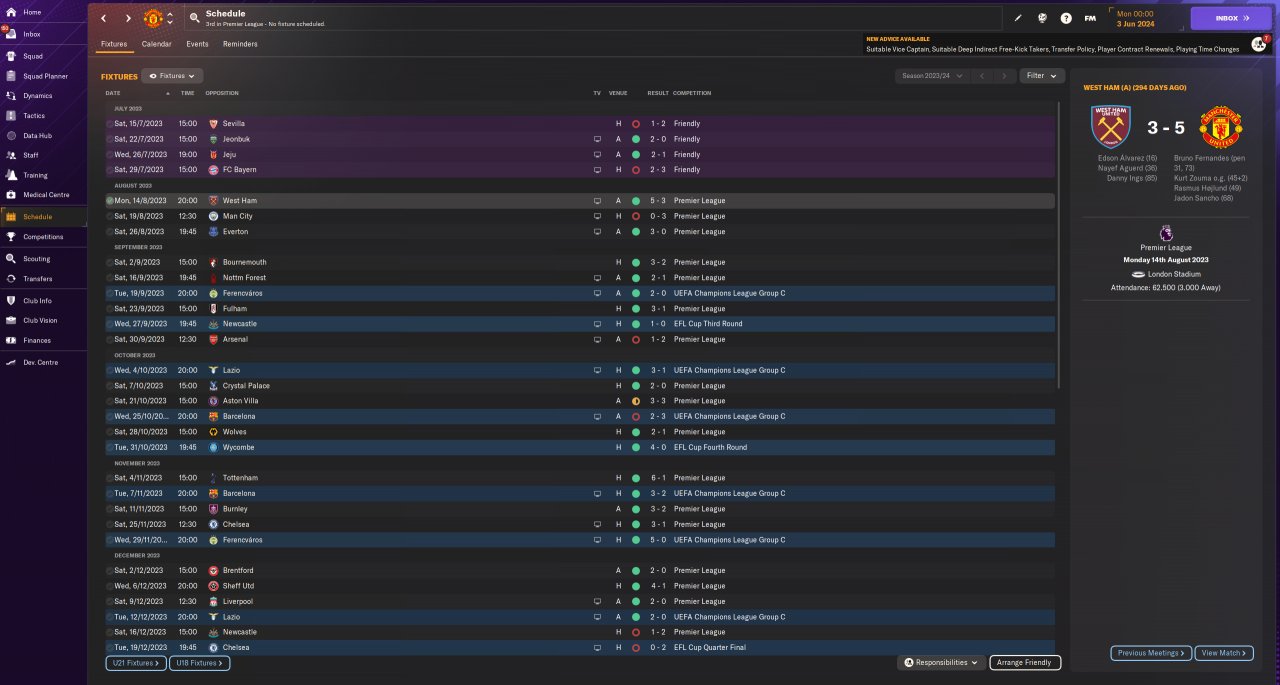Navigate forward with the right arrow
1280x685 pixels.
click(128, 18)
